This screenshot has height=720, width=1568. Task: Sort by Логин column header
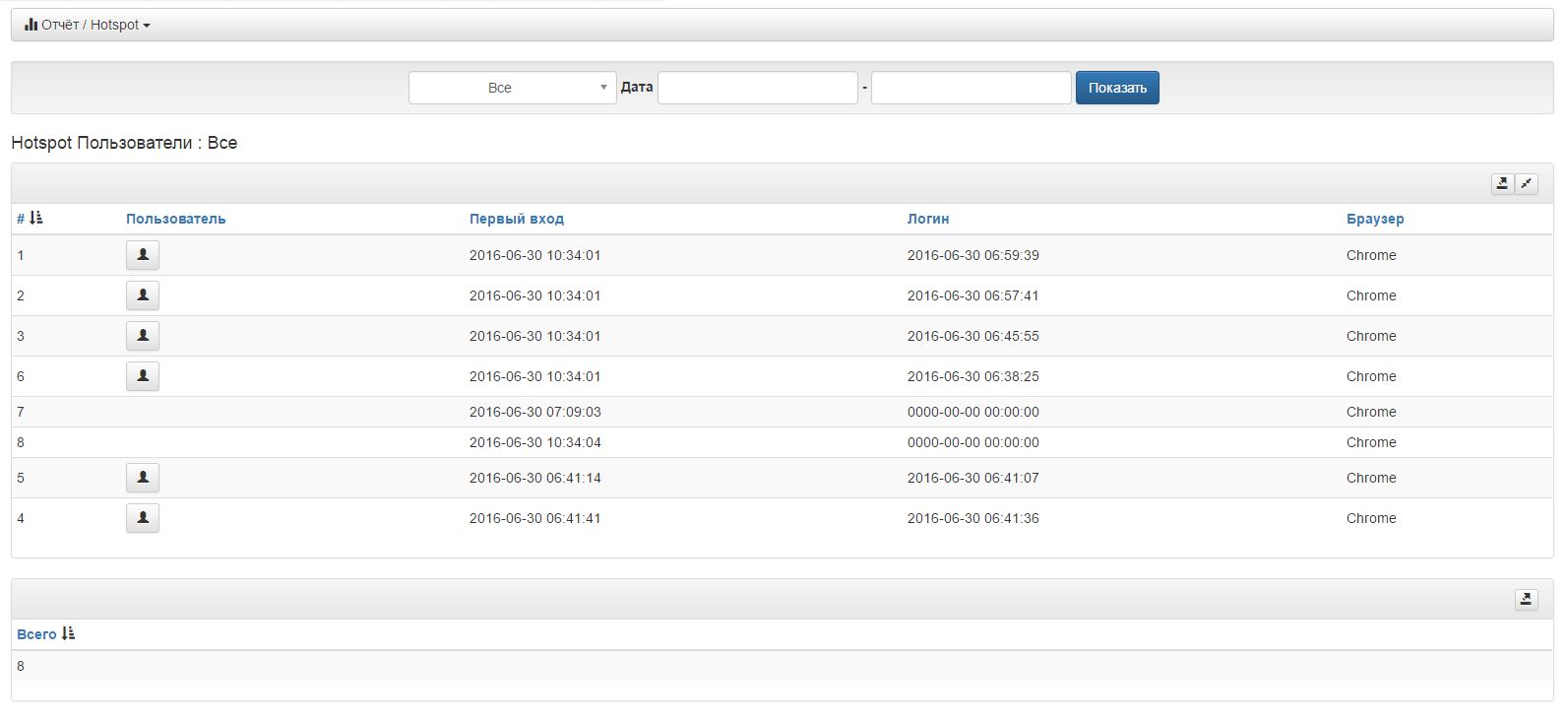pyautogui.click(x=927, y=219)
